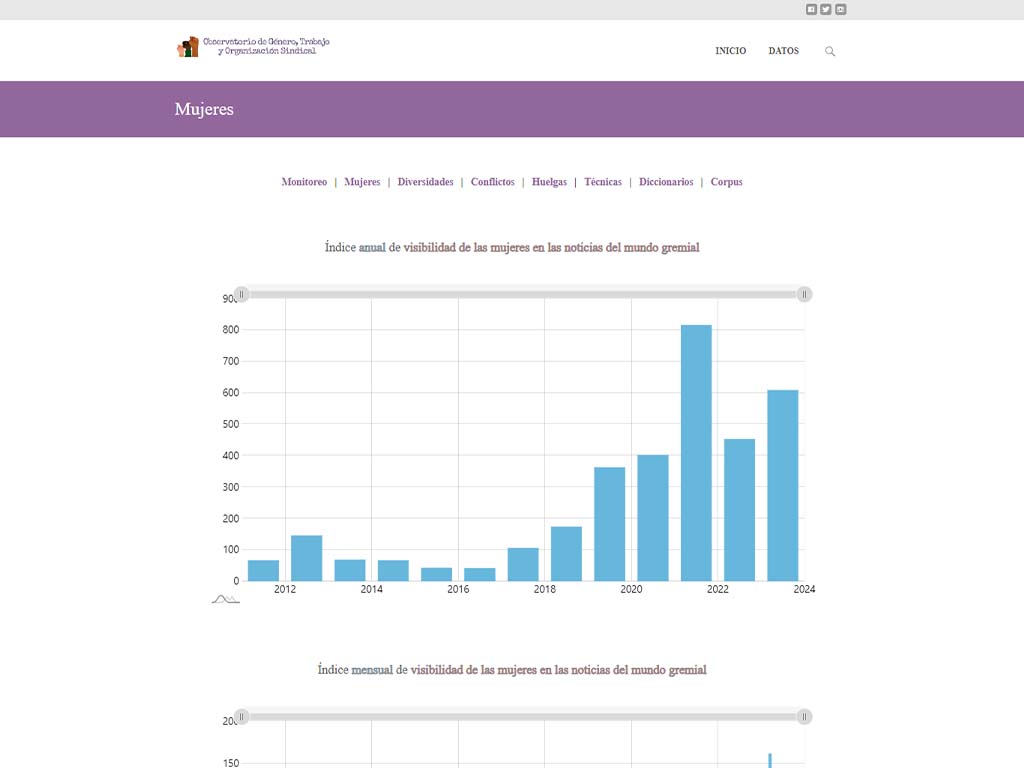
Task: Click the monthly chart range scrollbar track
Action: 522,716
